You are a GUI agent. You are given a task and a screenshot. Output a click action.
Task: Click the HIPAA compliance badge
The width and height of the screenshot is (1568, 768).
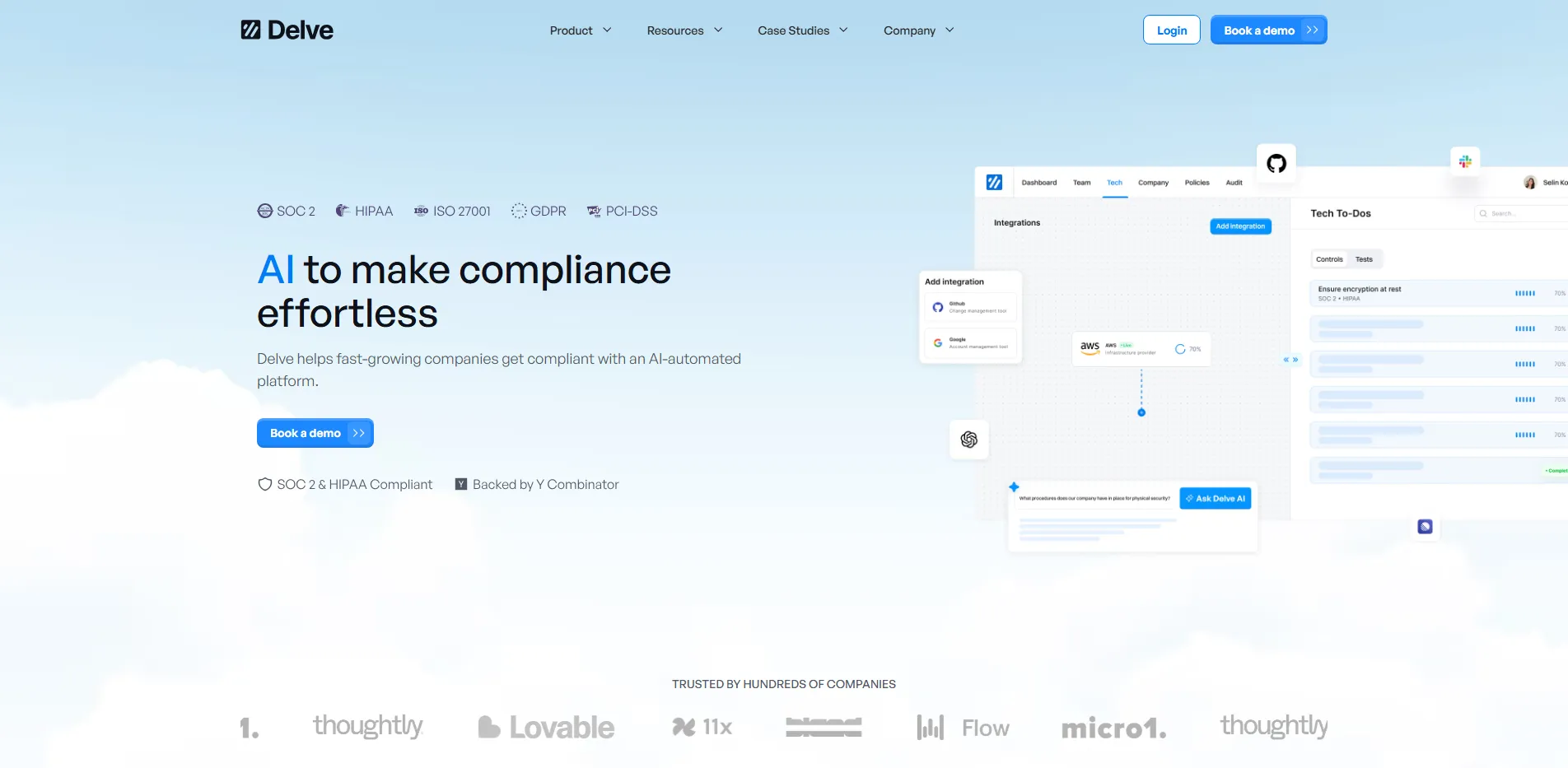tap(364, 211)
